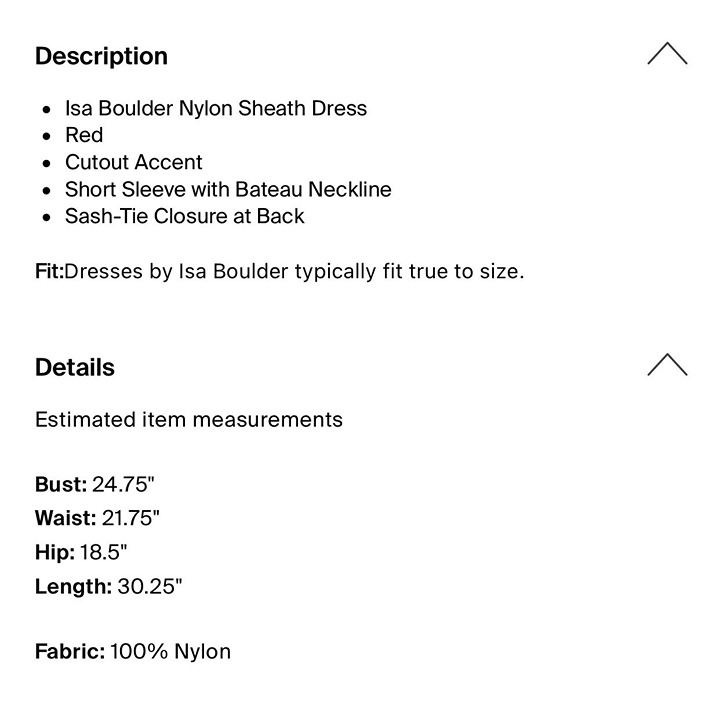The height and width of the screenshot is (720, 720).
Task: Click the Hip 18.5" measurement
Action: pyautogui.click(x=81, y=552)
